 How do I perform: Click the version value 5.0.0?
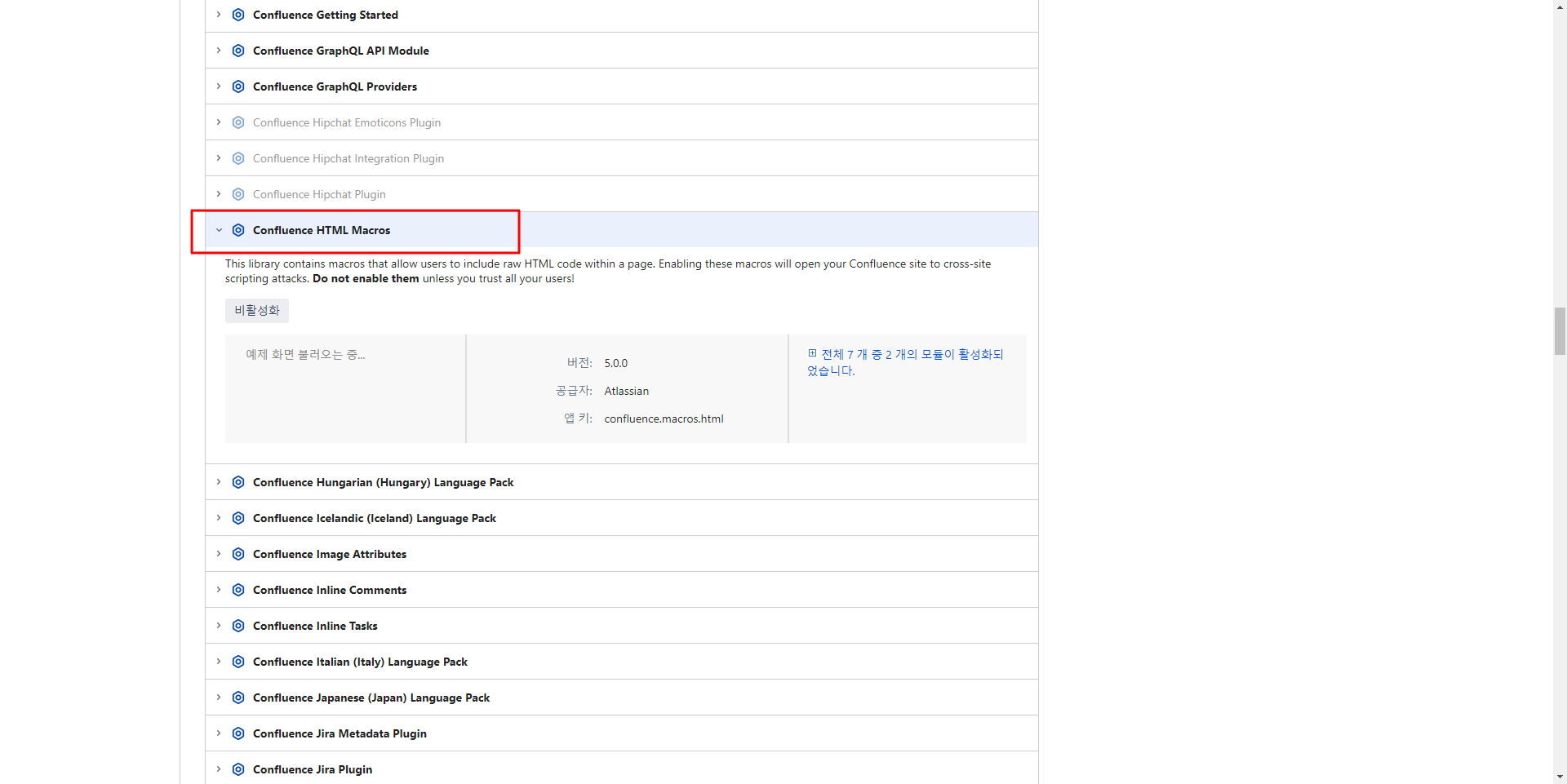tap(616, 363)
